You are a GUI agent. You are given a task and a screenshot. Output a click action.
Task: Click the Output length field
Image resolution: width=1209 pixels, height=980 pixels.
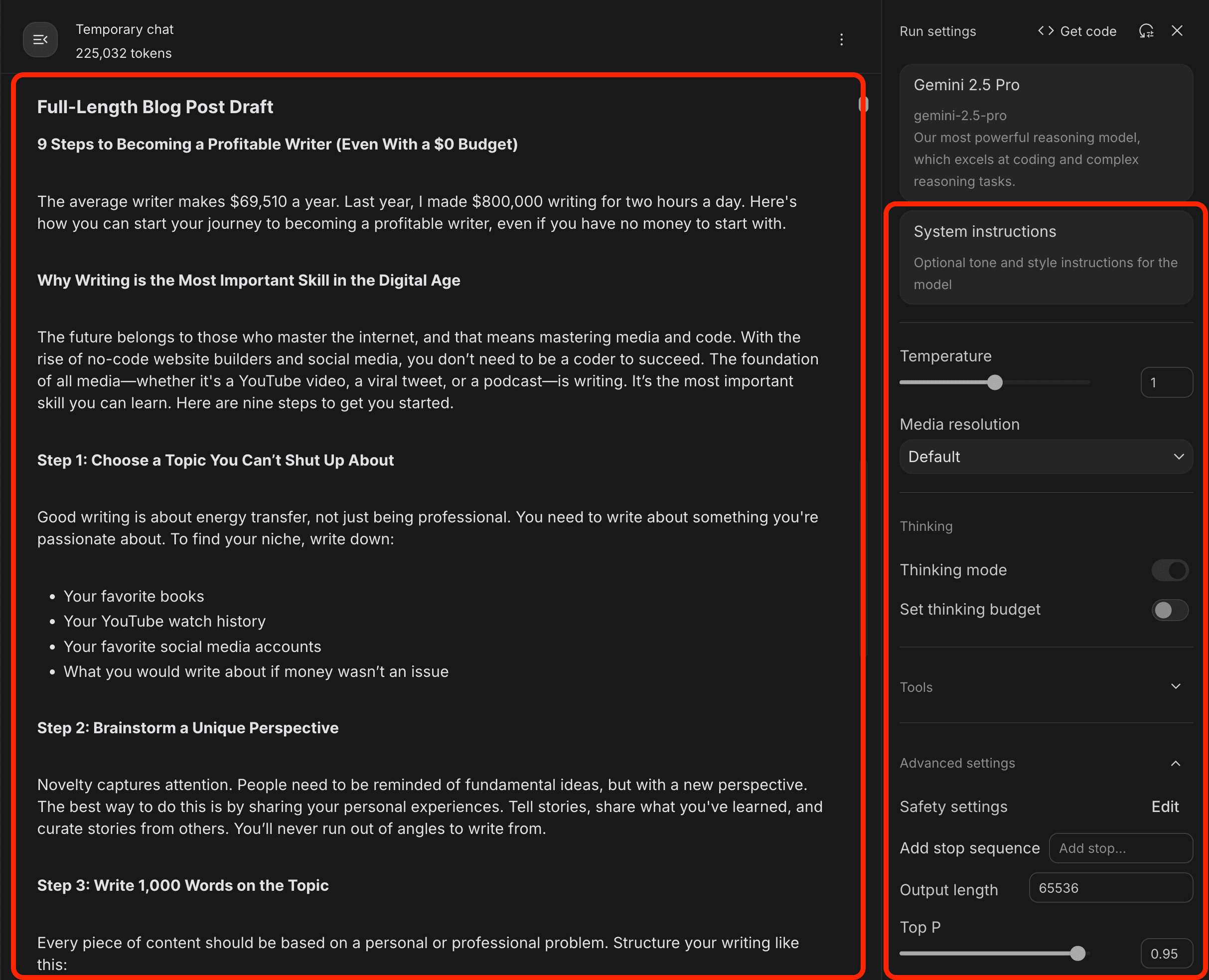[1110, 888]
